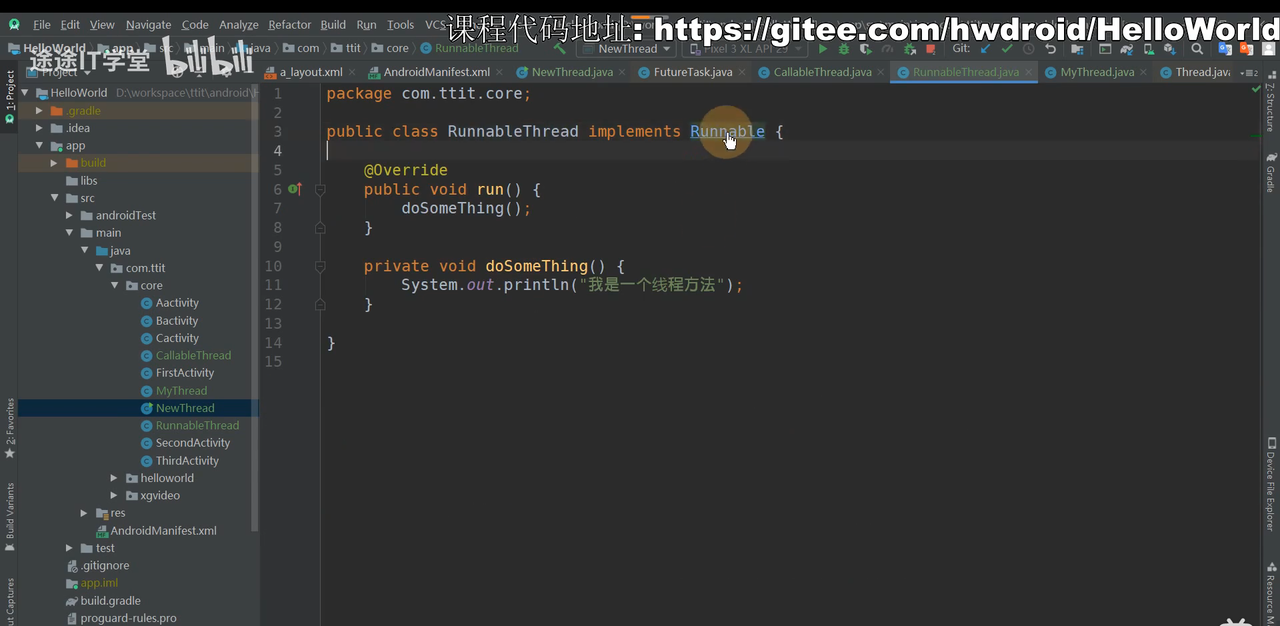Image resolution: width=1280 pixels, height=626 pixels.
Task: Close the MyThread.java tab
Action: [1143, 72]
